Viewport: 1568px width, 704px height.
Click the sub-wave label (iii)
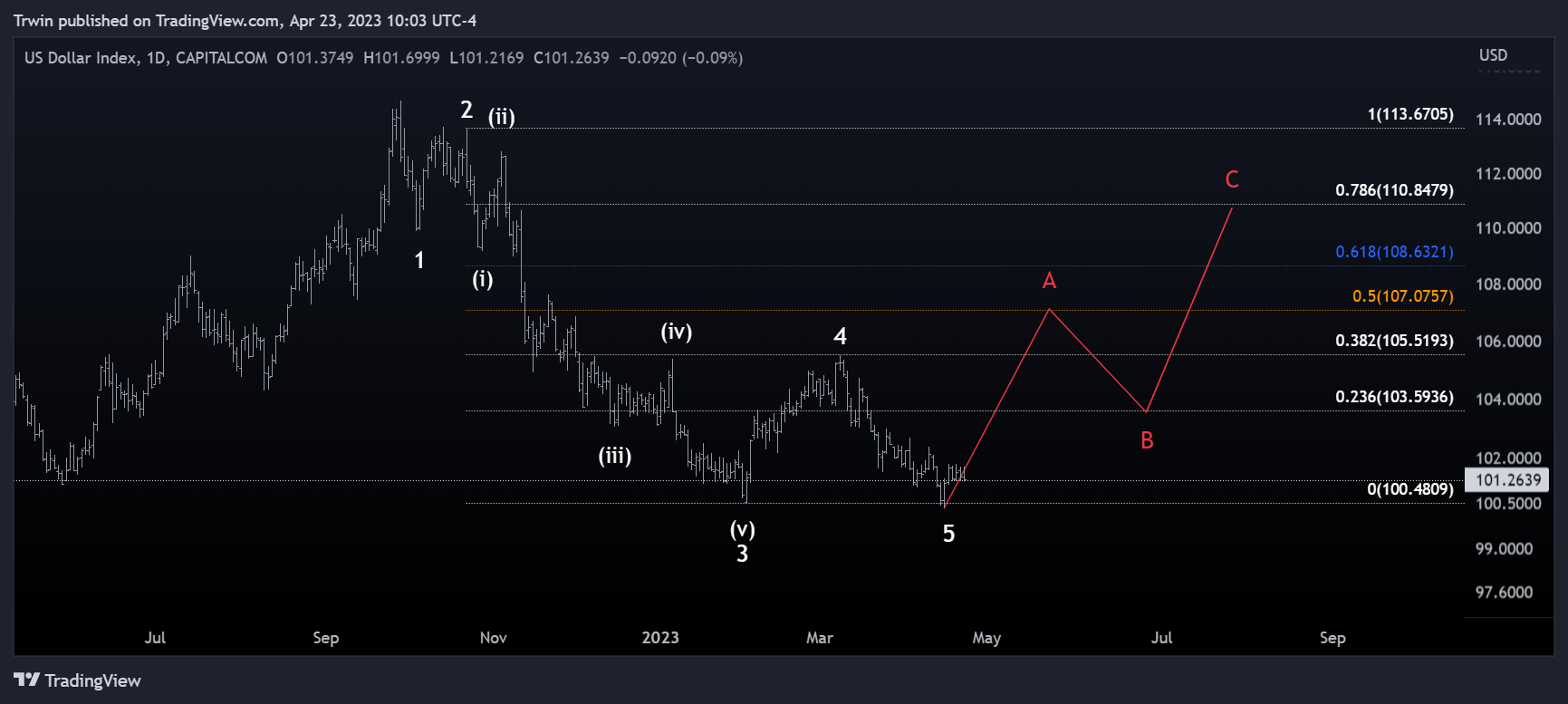tap(615, 456)
